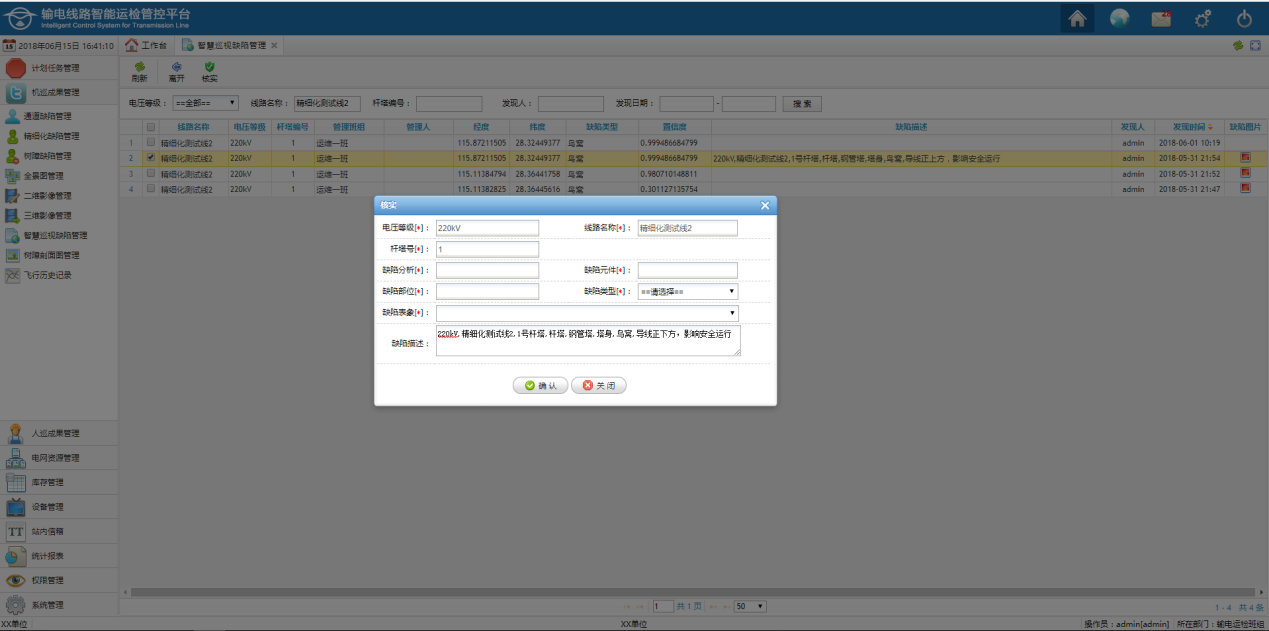Click the 缺陷分析 input field
The image size is (1269, 631).
[487, 270]
